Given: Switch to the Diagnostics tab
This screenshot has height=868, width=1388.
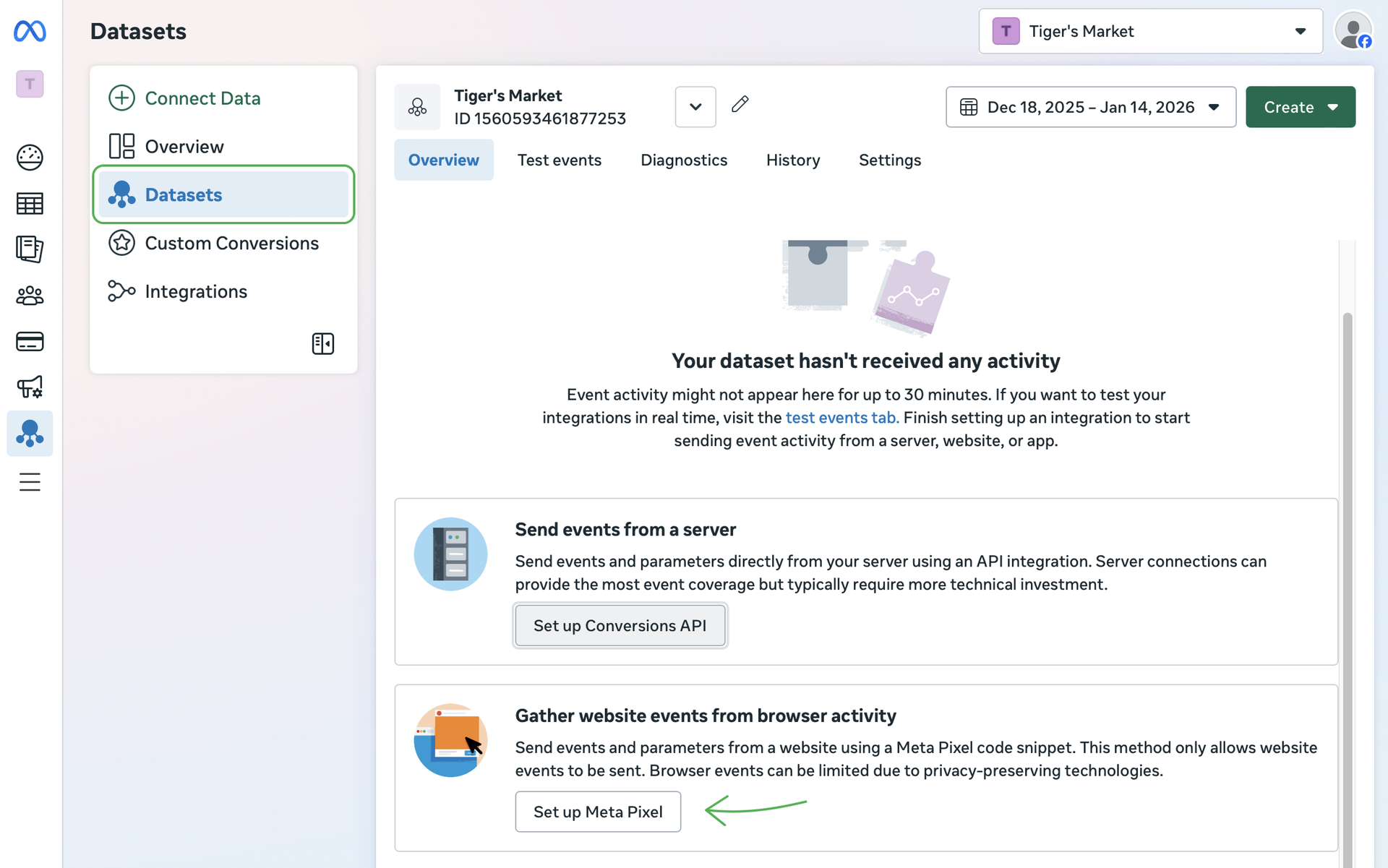Looking at the screenshot, I should [x=683, y=160].
